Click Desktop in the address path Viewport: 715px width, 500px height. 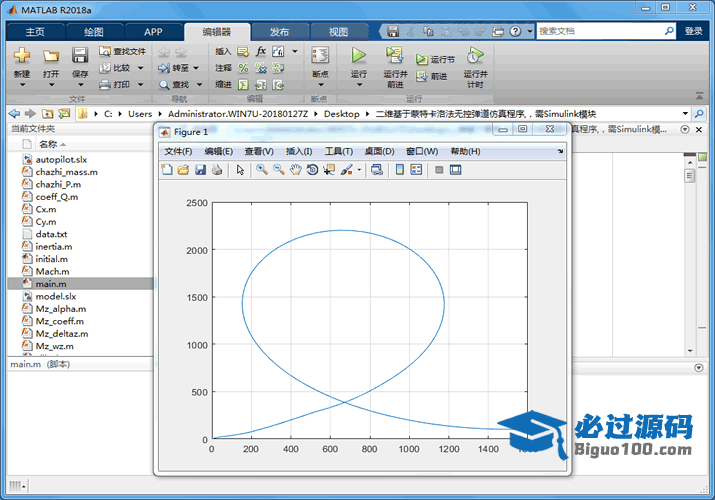pyautogui.click(x=342, y=114)
